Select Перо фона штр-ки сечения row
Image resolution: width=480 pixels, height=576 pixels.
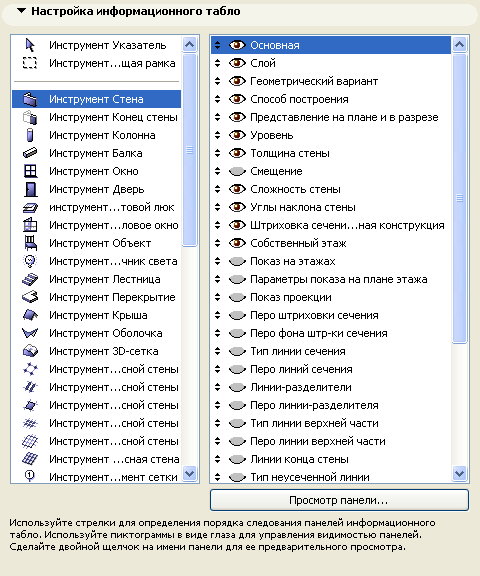pyautogui.click(x=331, y=333)
